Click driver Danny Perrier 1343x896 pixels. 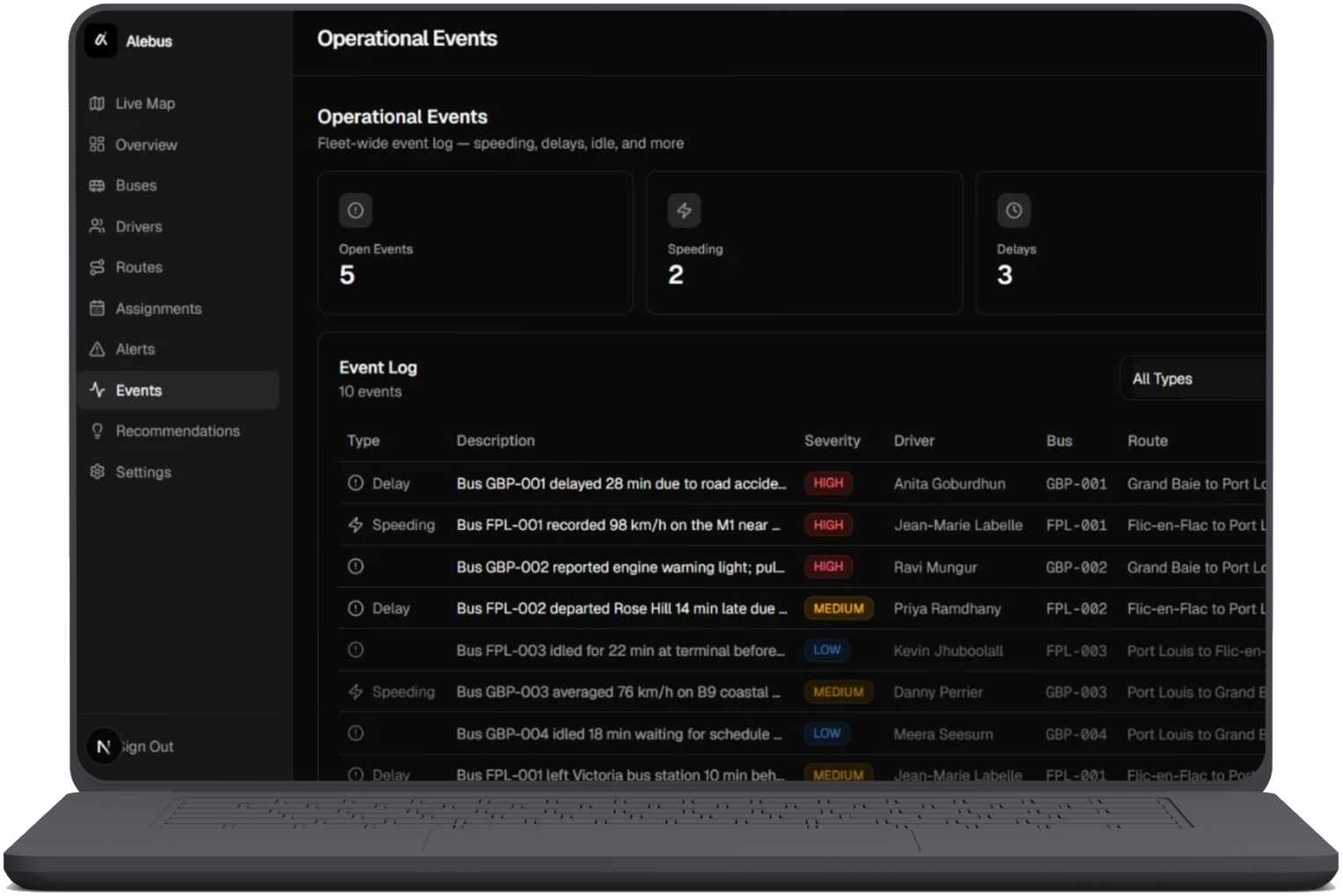pyautogui.click(x=938, y=692)
